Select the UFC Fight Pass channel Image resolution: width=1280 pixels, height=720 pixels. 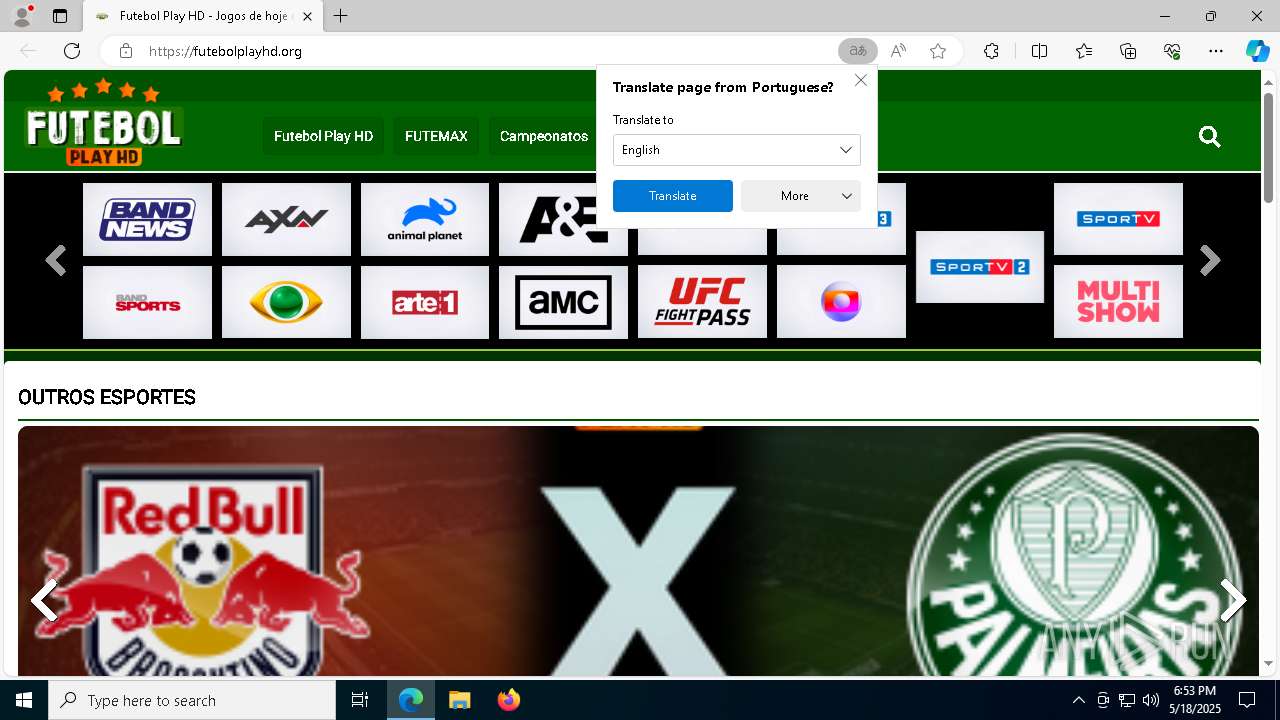pyautogui.click(x=702, y=302)
